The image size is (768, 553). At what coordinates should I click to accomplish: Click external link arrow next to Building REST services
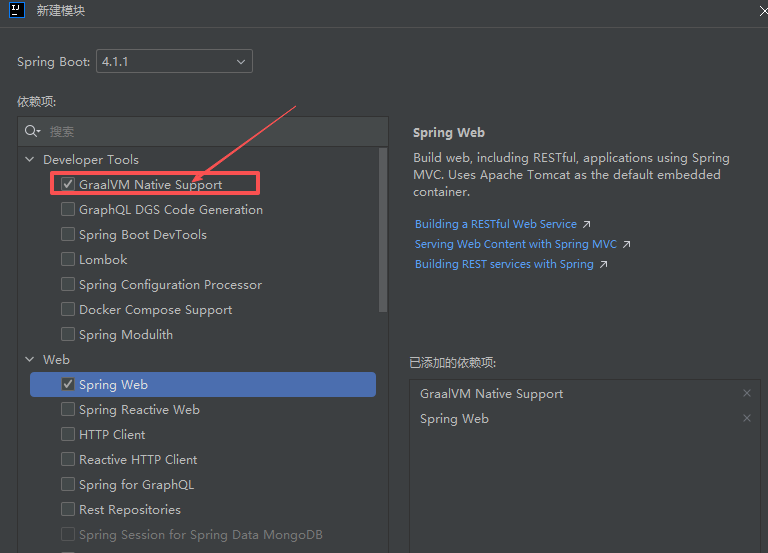(603, 264)
